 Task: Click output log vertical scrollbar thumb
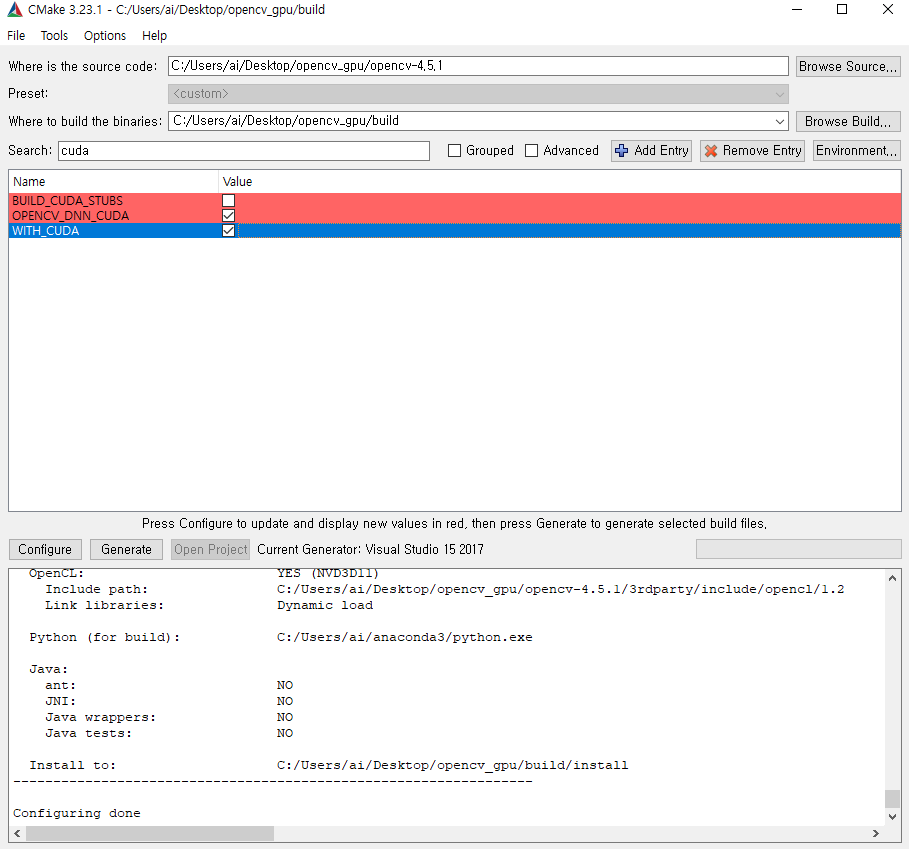892,798
